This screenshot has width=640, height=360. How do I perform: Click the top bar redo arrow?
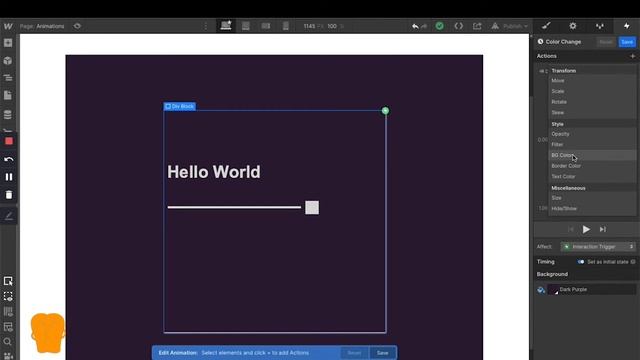424,26
